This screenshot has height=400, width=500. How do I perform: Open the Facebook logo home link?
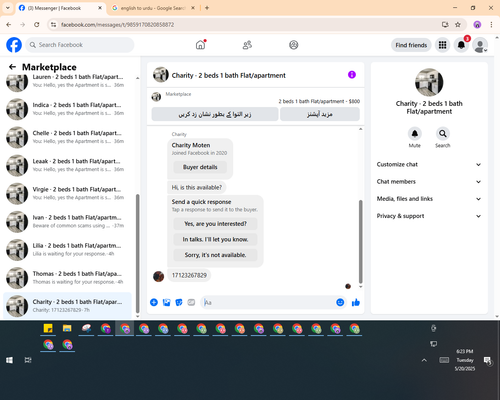click(x=14, y=45)
